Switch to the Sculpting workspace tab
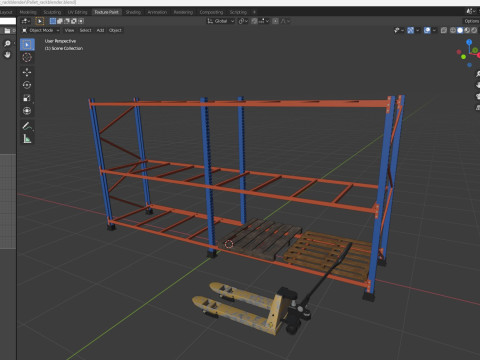480x360 pixels. pyautogui.click(x=52, y=12)
